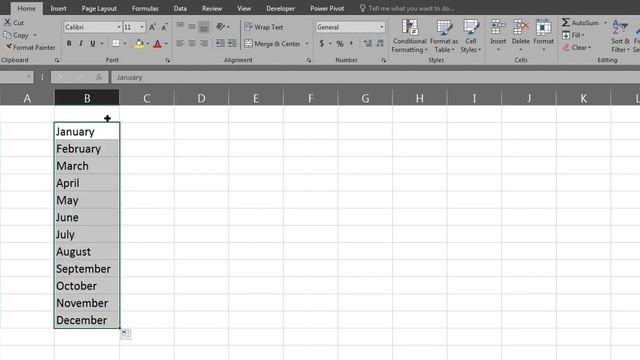Apply comma style
This screenshot has height=360, width=640.
pos(351,43)
